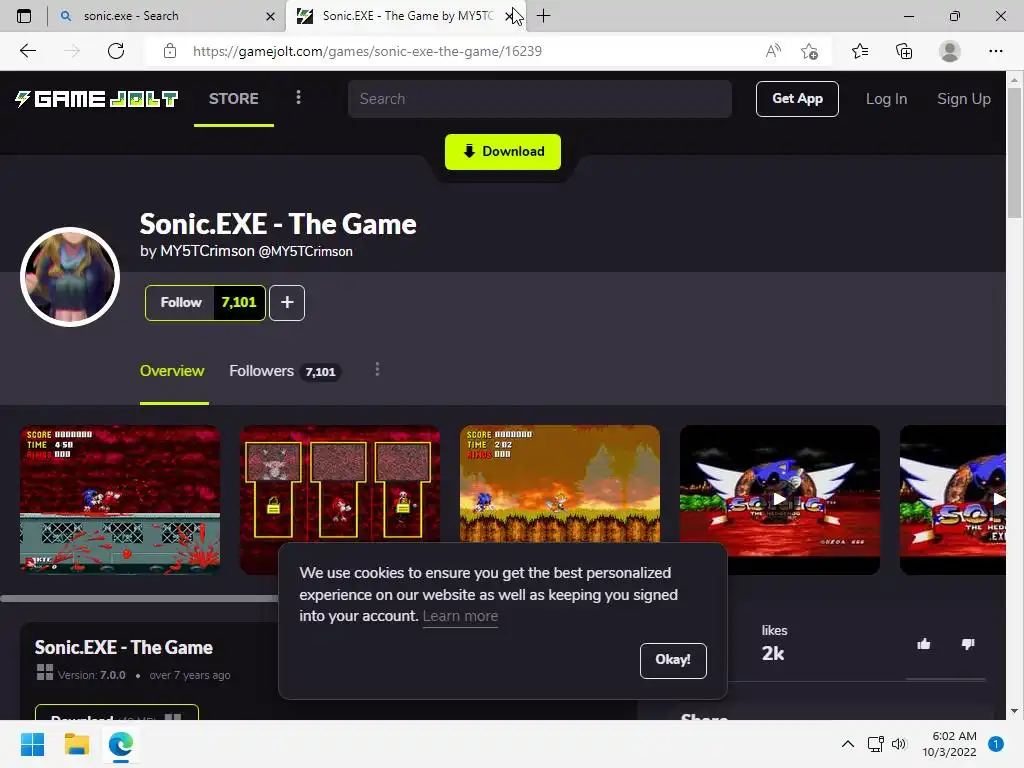The height and width of the screenshot is (768, 1024).
Task: View site information lock icon
Action: point(170,51)
